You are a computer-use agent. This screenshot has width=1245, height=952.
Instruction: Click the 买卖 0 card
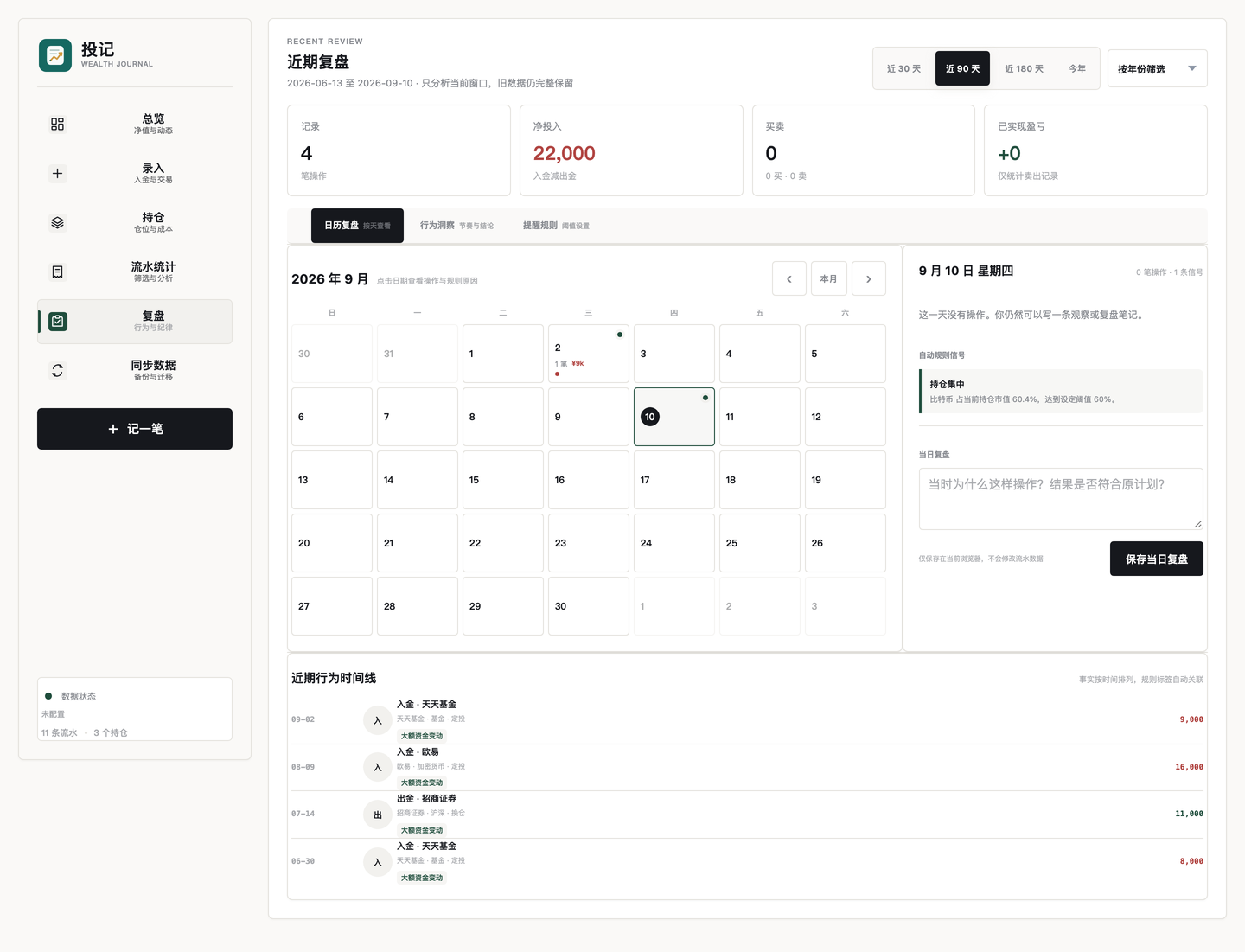[x=864, y=150]
